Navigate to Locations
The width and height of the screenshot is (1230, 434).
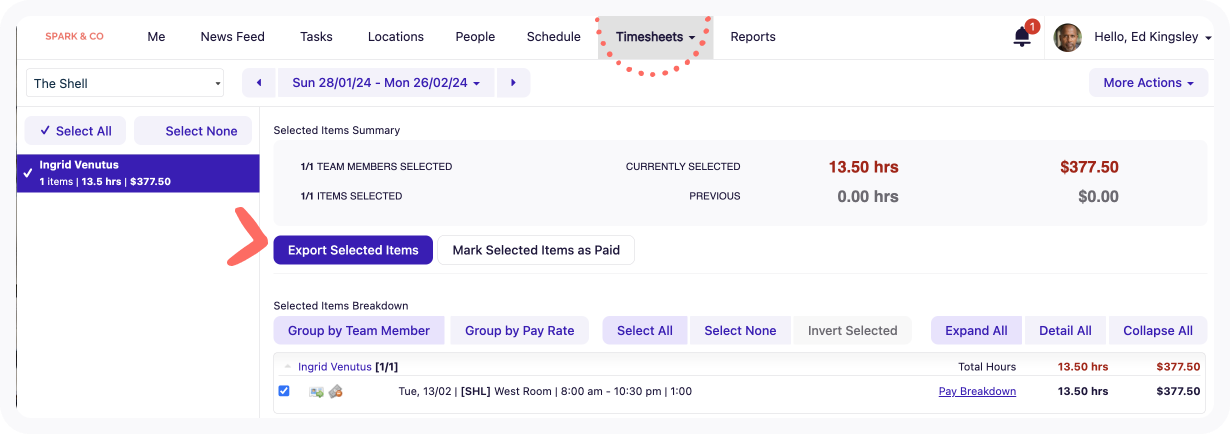pos(396,37)
